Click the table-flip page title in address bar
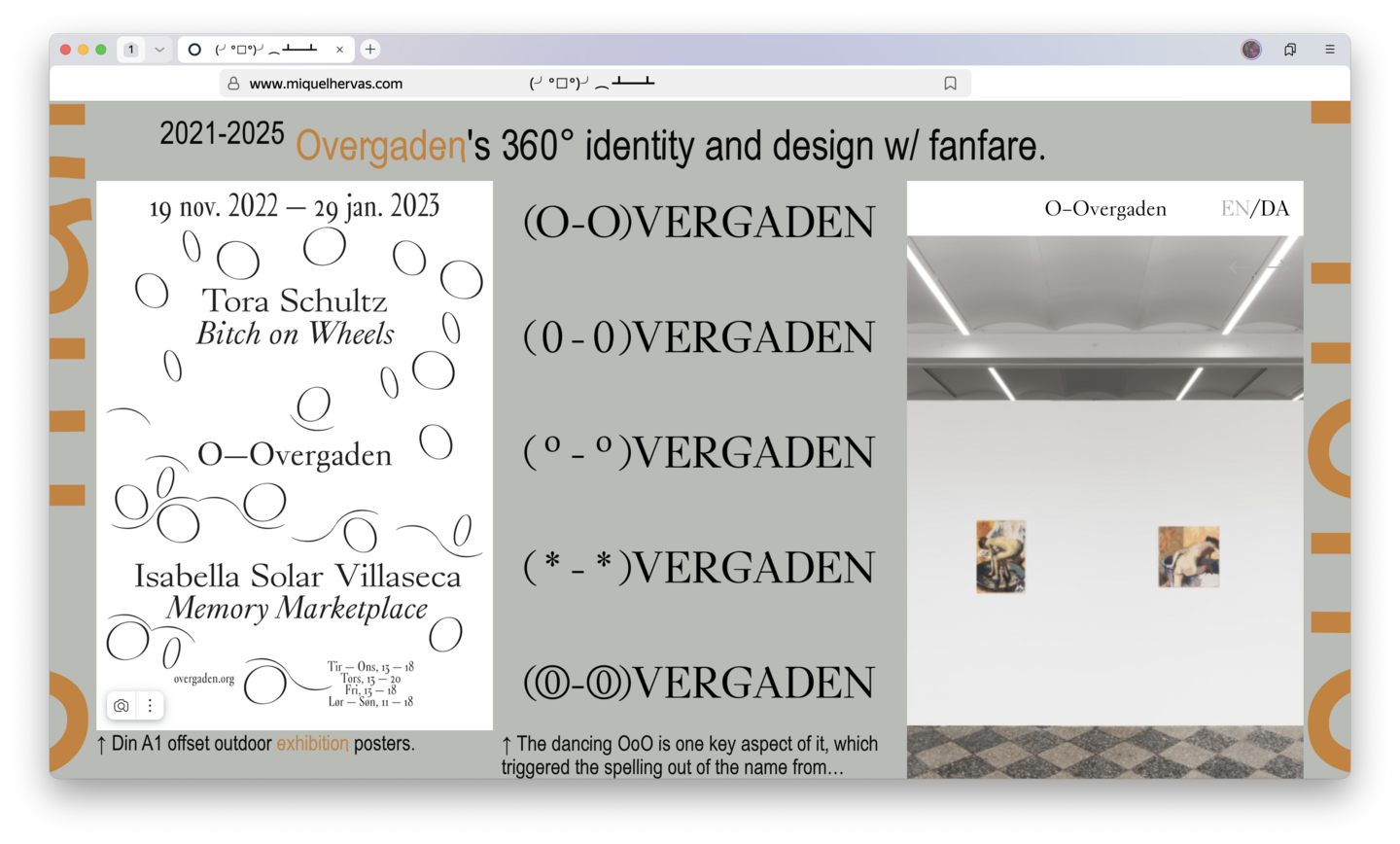The height and width of the screenshot is (844, 1400). coord(592,84)
